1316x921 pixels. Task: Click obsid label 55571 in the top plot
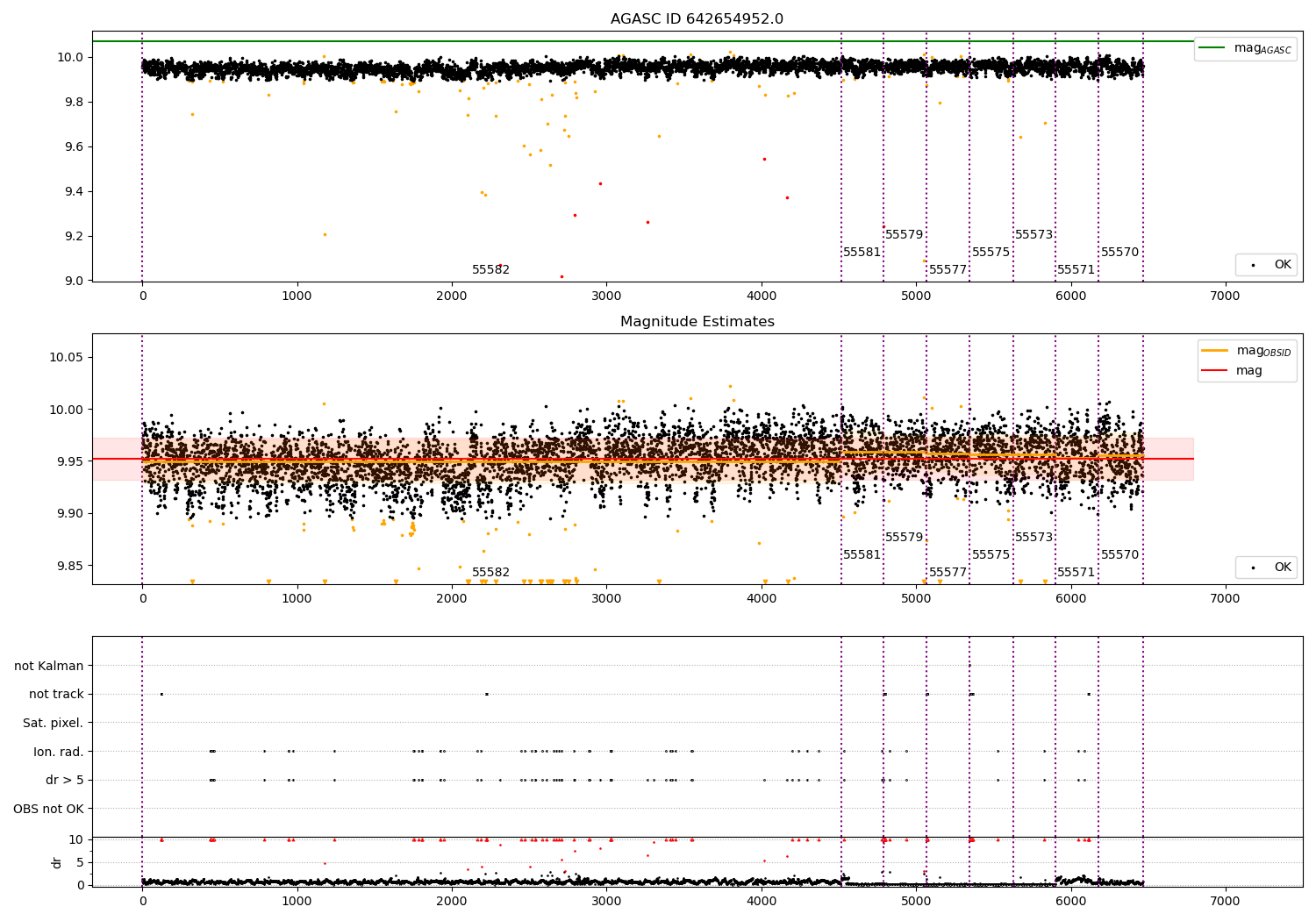click(1076, 270)
